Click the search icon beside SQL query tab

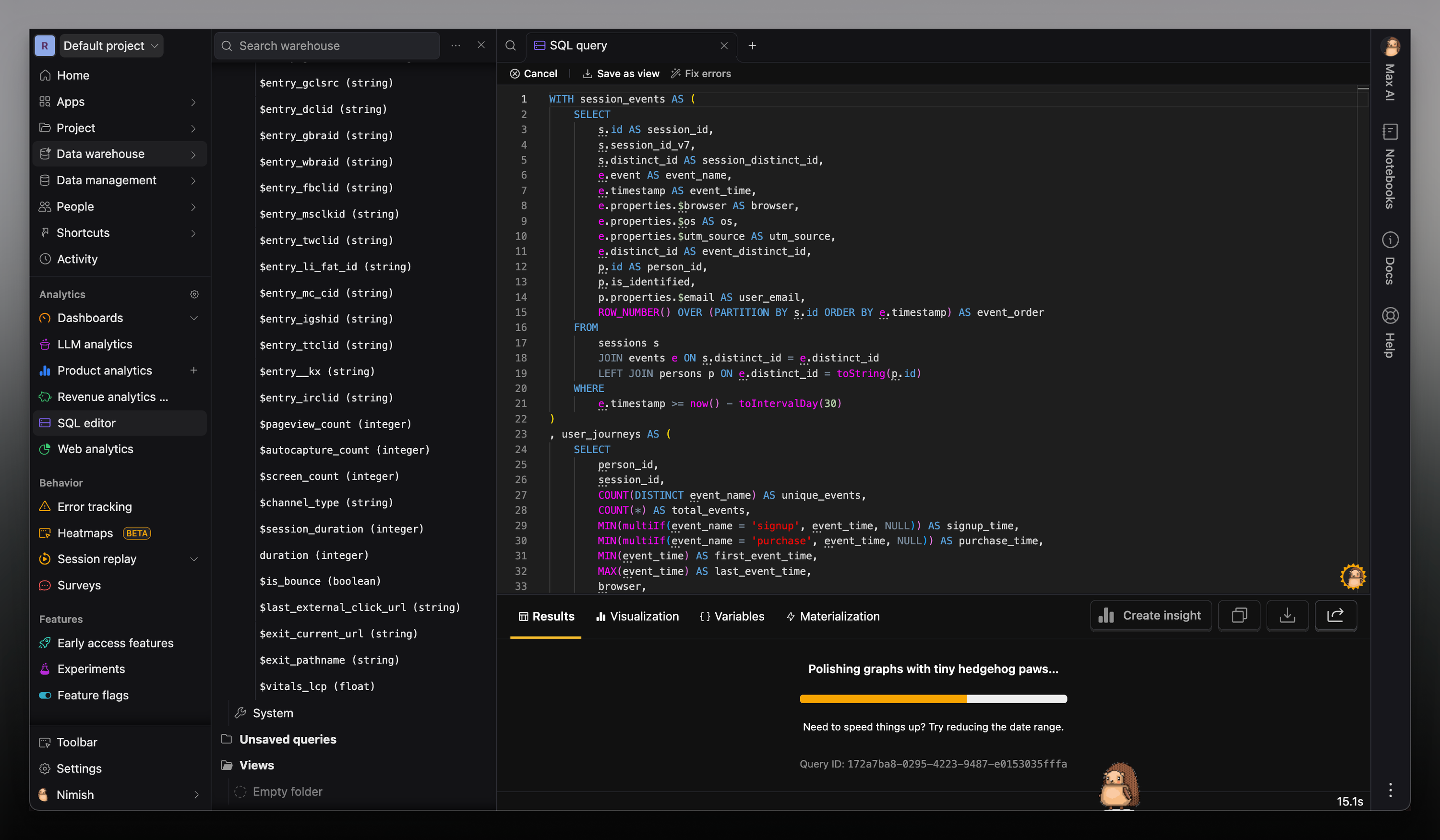510,46
